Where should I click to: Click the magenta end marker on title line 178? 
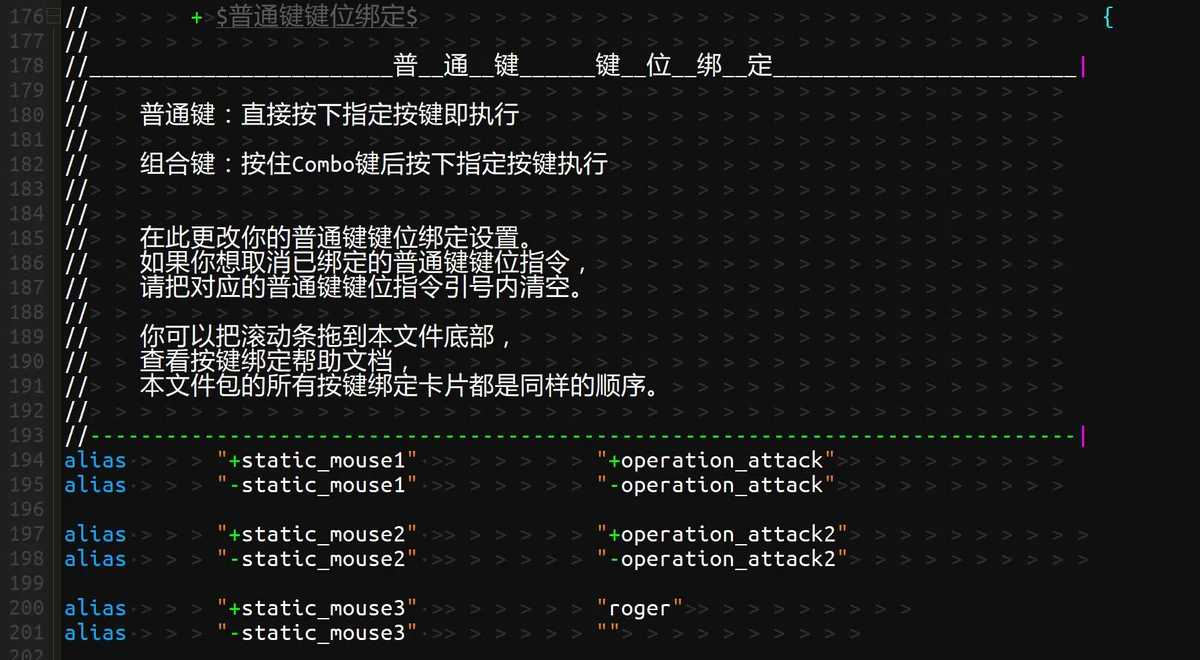[x=1083, y=66]
